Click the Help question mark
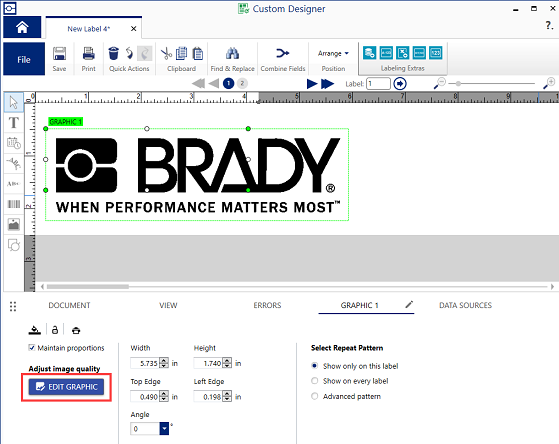The width and height of the screenshot is (559, 444). (x=549, y=25)
